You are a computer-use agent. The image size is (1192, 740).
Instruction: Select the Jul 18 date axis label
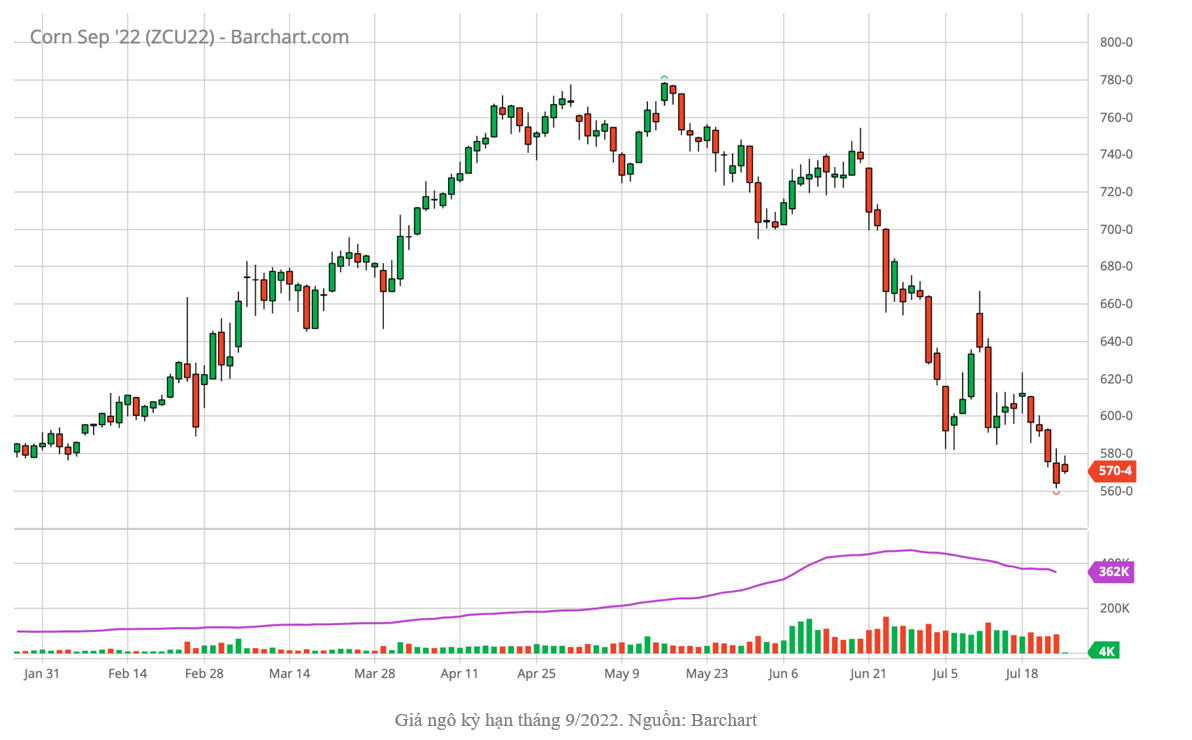click(1022, 674)
